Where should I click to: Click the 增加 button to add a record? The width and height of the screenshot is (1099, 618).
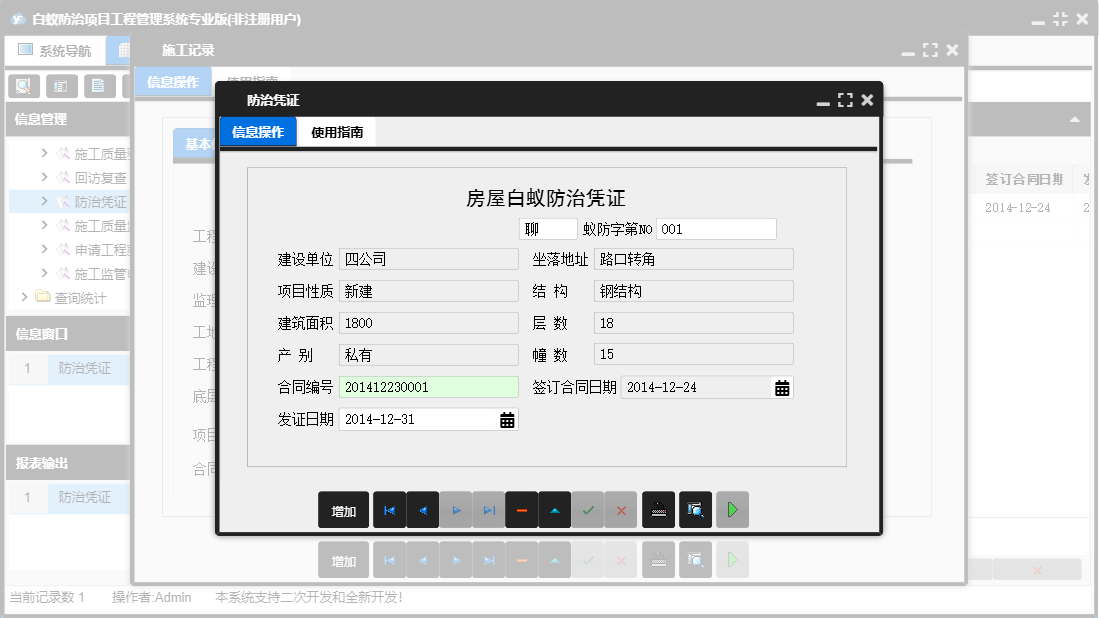pos(343,509)
